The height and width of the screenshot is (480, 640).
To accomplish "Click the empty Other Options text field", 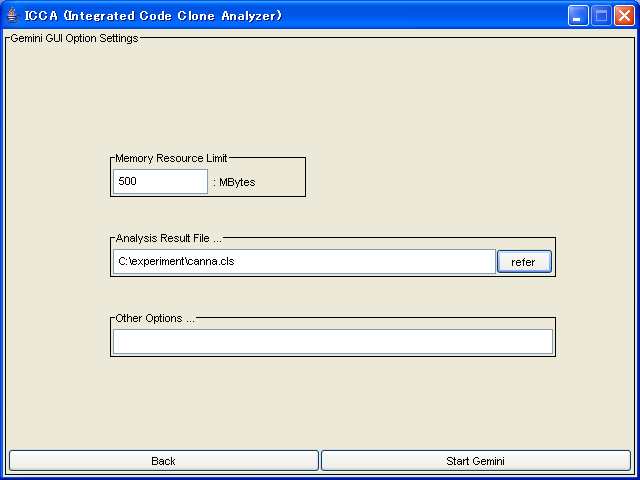I will (x=332, y=342).
